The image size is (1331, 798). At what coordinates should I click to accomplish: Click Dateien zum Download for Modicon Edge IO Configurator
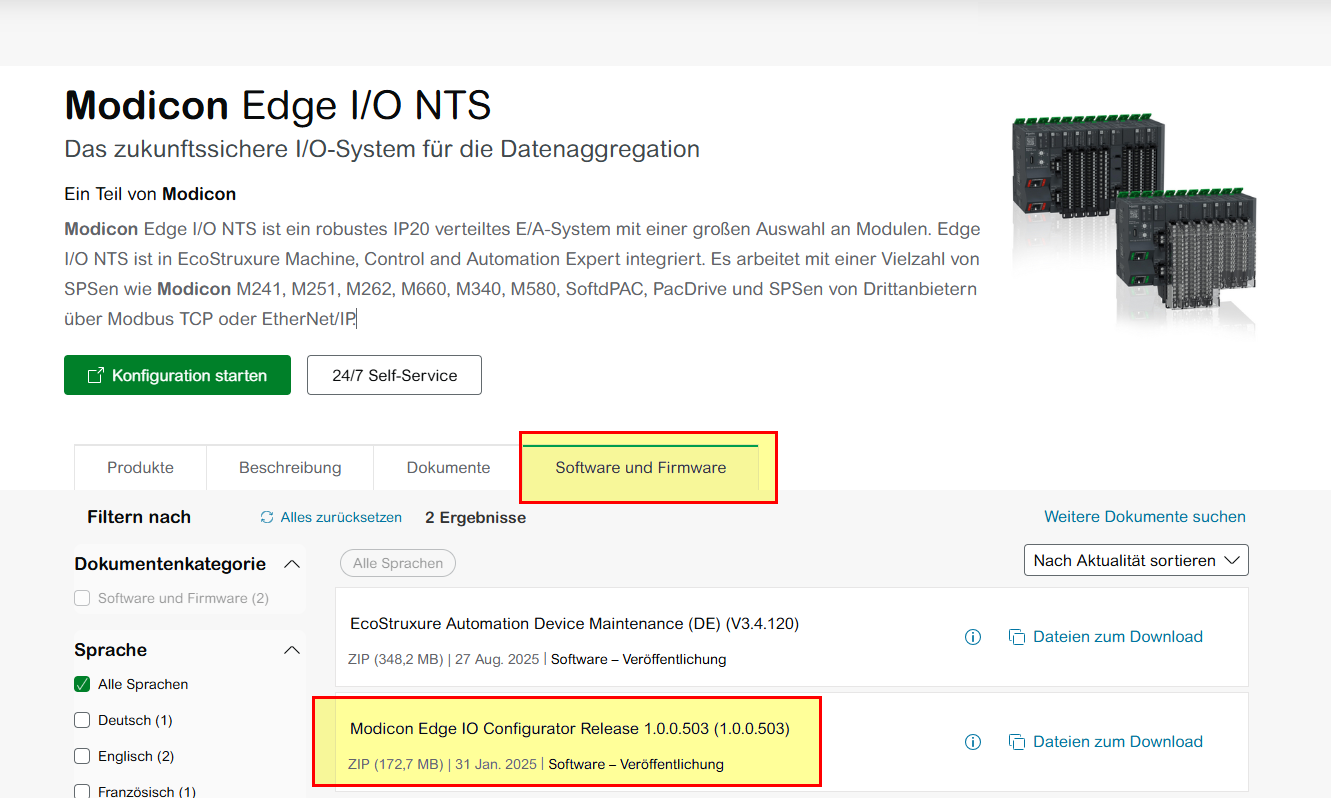click(1117, 742)
